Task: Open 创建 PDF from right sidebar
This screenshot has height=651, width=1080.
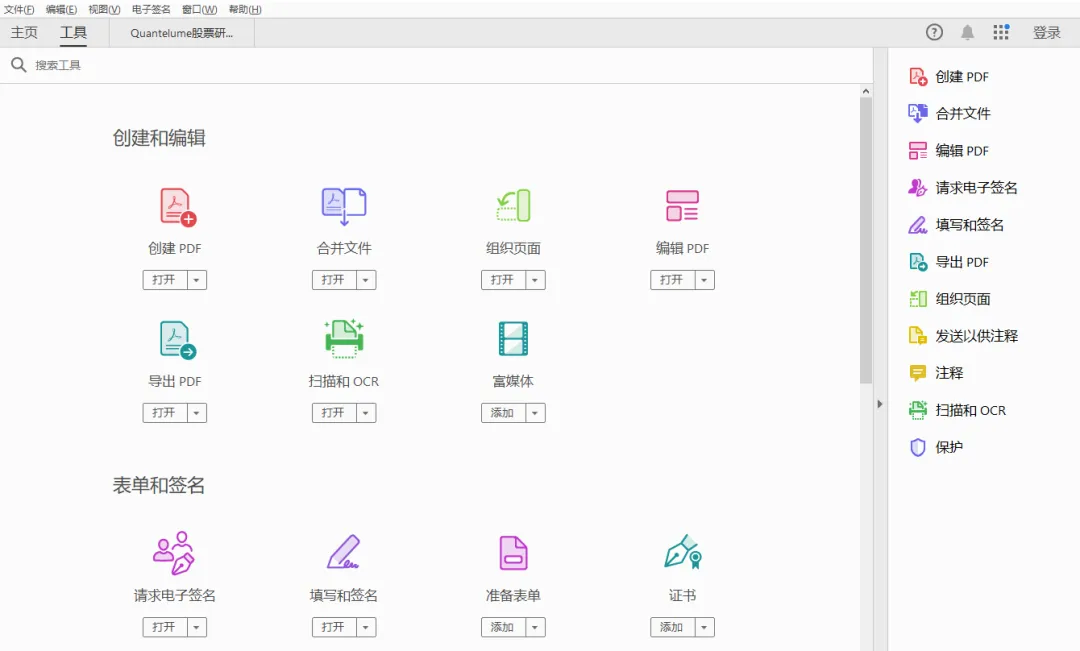Action: pyautogui.click(x=948, y=76)
